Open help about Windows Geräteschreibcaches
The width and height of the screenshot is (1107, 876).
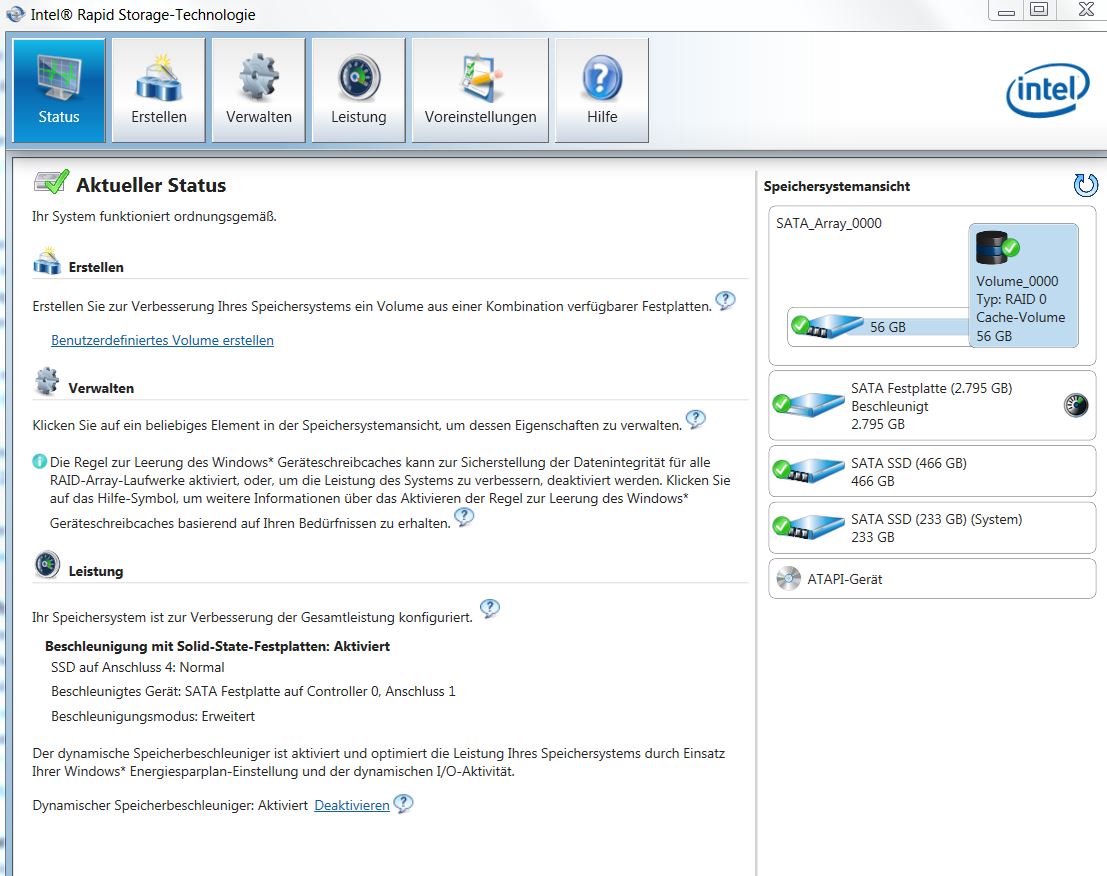click(x=464, y=517)
